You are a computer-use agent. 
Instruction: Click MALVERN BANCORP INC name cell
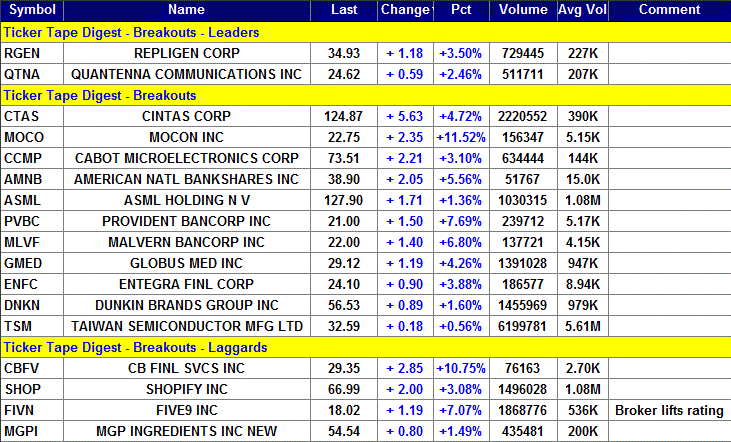(x=186, y=242)
